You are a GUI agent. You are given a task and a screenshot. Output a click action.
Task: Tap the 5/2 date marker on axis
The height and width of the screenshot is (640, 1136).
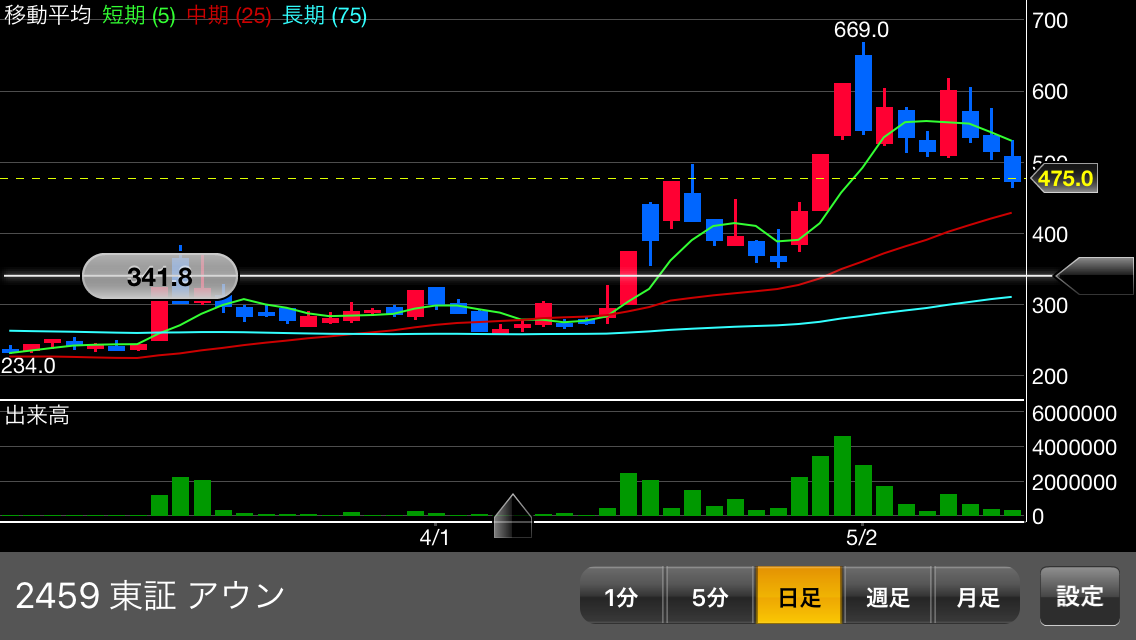(x=861, y=538)
